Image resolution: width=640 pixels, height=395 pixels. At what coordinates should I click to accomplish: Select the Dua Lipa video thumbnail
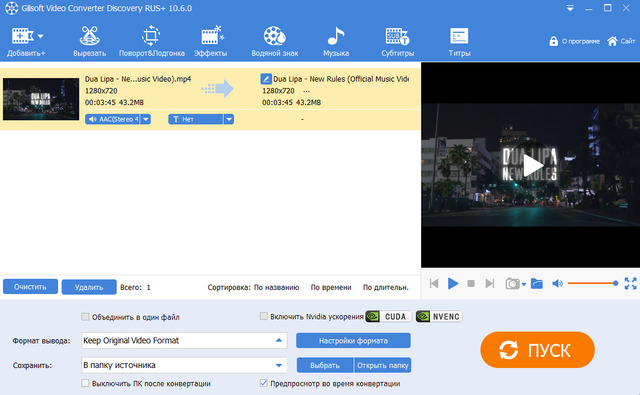click(41, 99)
